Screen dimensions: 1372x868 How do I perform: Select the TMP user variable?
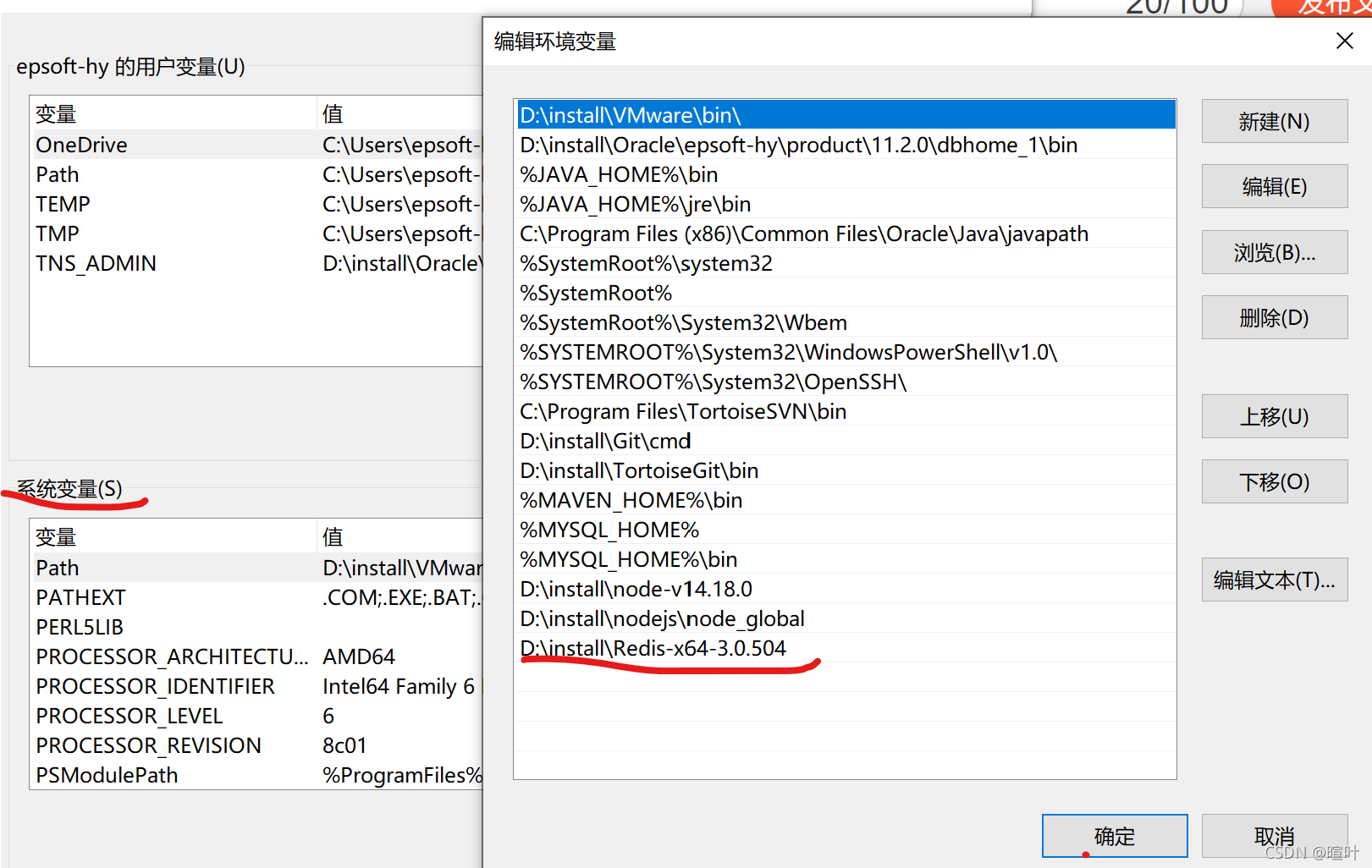(x=256, y=233)
